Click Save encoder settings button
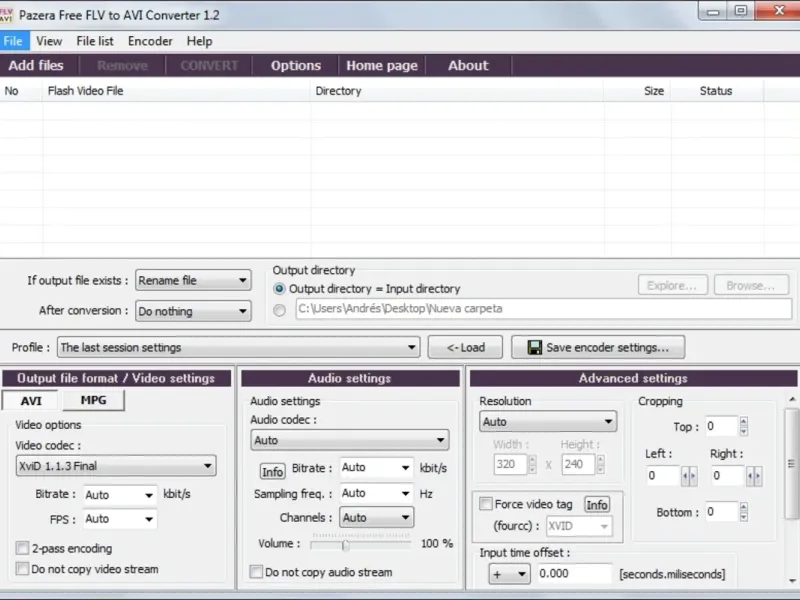Screen dimensions: 800x600 pos(598,347)
